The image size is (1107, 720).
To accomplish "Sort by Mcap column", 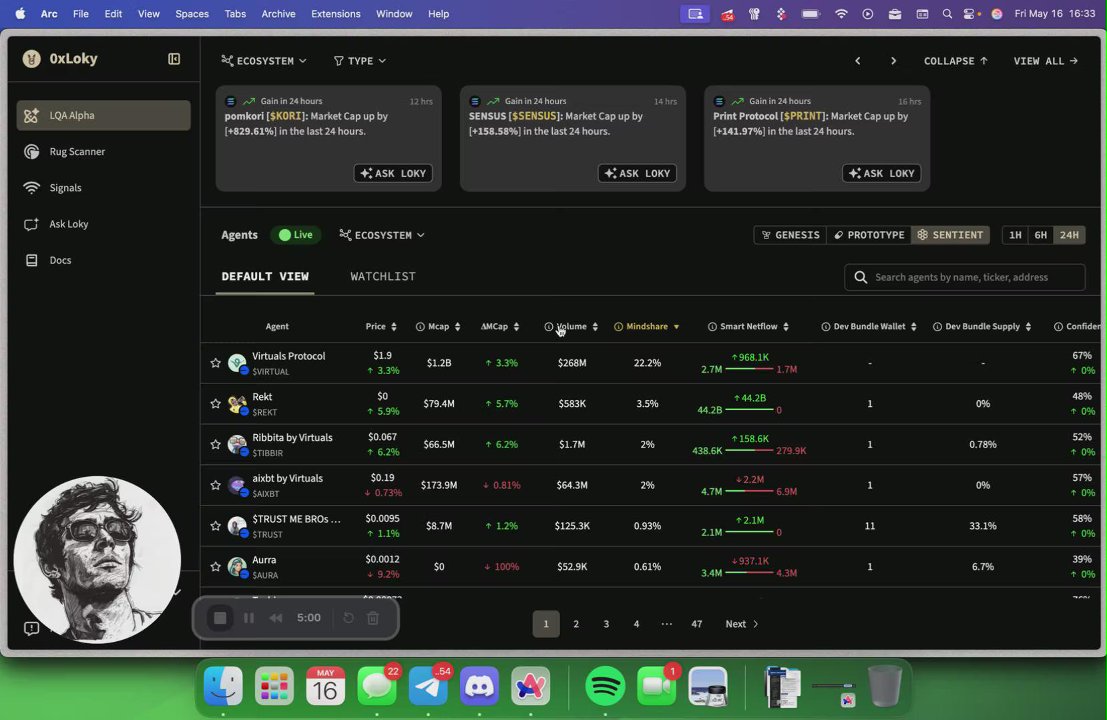I will pyautogui.click(x=438, y=326).
